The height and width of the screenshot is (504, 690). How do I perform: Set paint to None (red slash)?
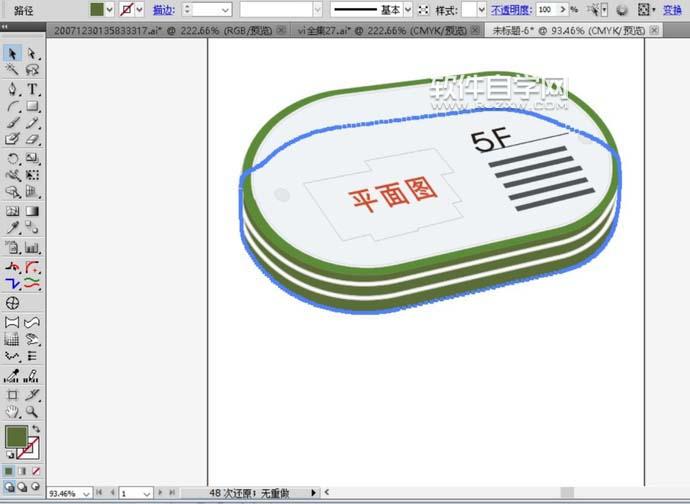[36, 470]
